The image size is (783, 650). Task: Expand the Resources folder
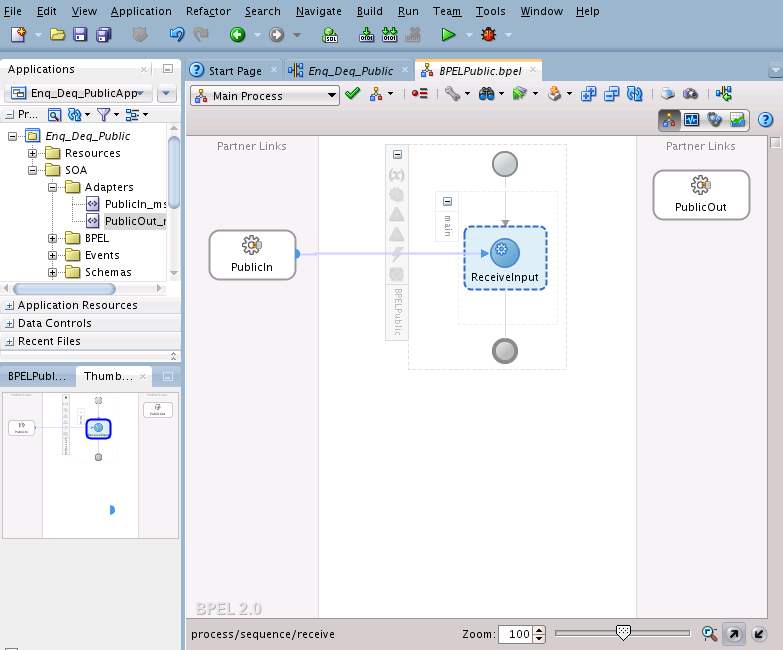pos(32,153)
